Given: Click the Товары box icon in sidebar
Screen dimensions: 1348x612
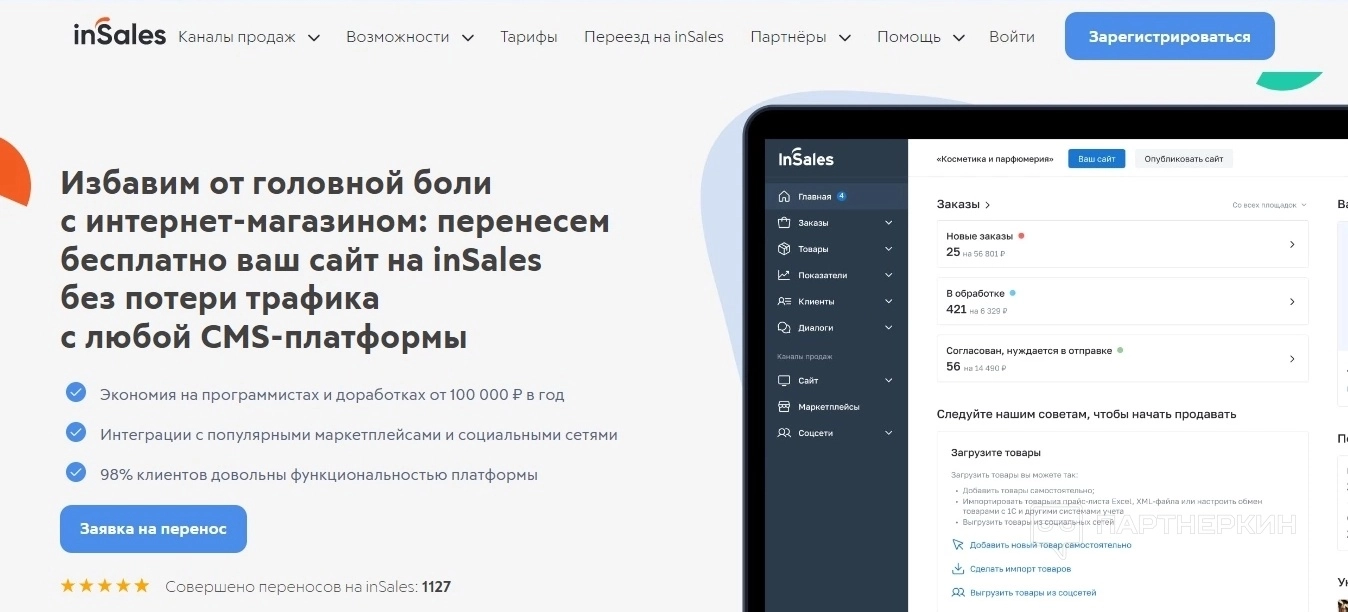Looking at the screenshot, I should tap(784, 249).
